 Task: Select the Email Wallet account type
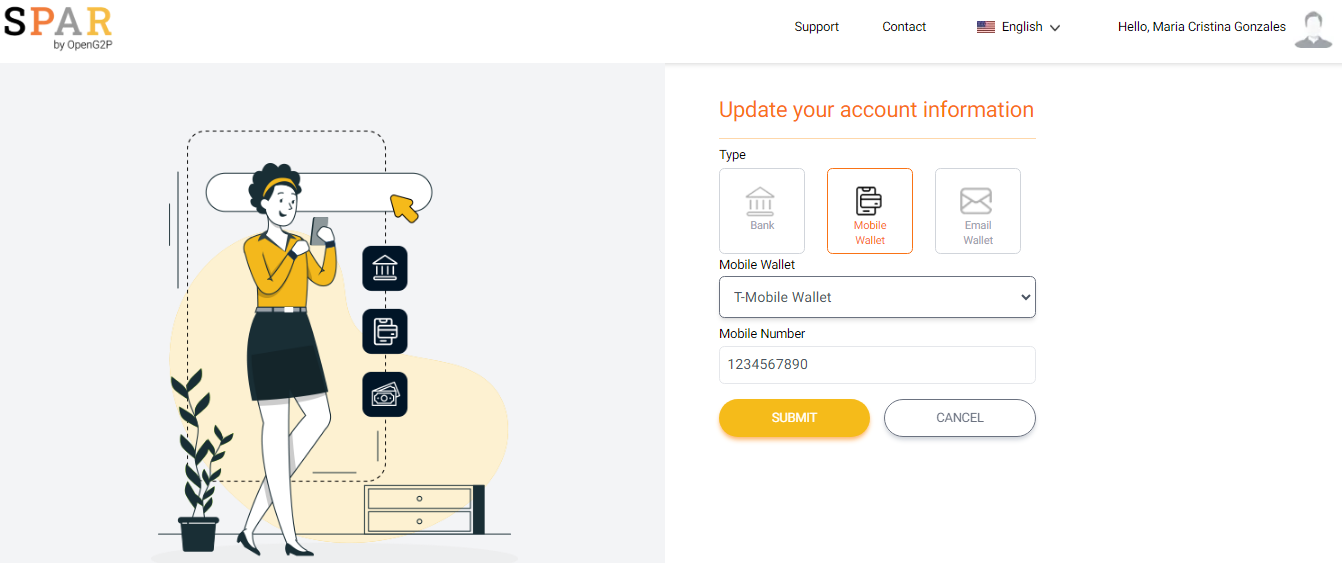978,211
